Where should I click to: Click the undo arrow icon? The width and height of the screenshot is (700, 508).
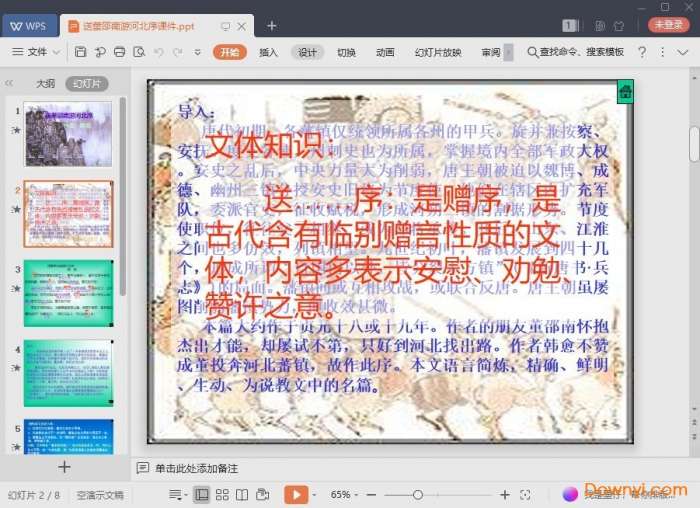(160, 52)
